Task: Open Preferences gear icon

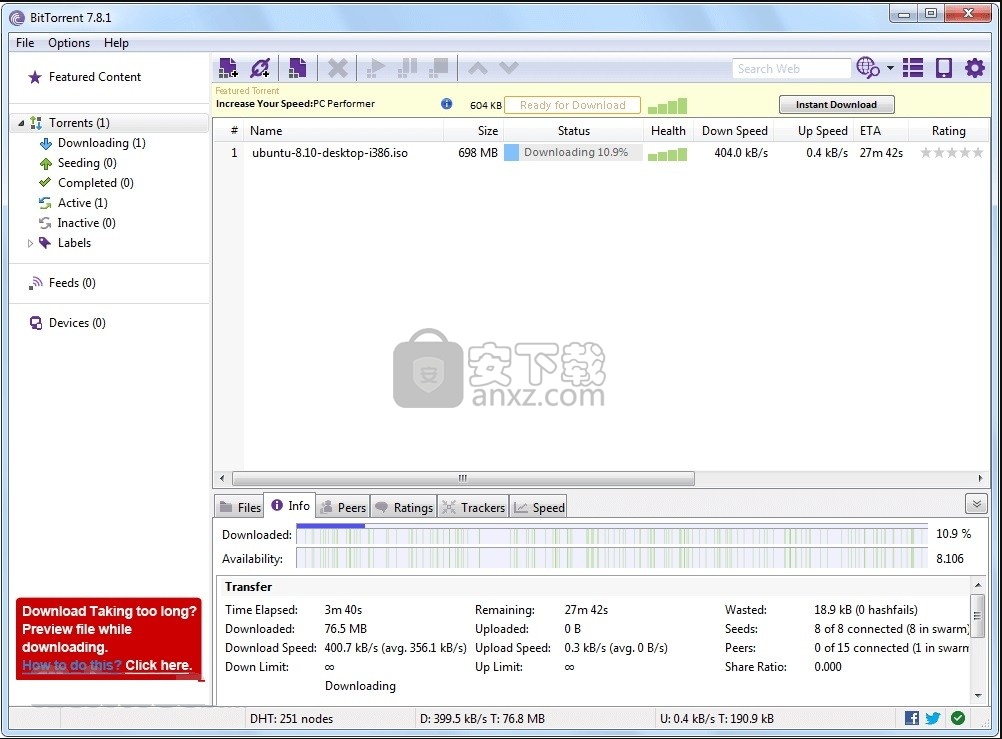Action: 975,68
